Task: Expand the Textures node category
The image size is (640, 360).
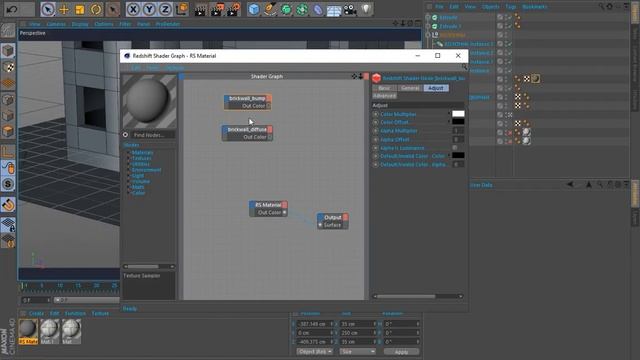Action: point(142,158)
